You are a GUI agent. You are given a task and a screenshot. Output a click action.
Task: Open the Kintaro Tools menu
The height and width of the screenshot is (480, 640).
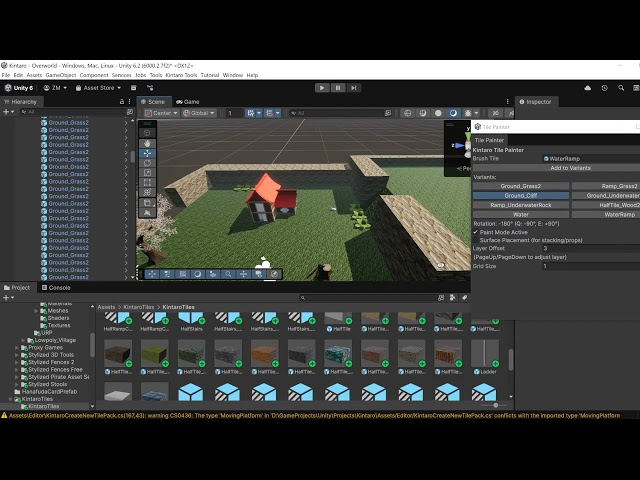pyautogui.click(x=181, y=75)
